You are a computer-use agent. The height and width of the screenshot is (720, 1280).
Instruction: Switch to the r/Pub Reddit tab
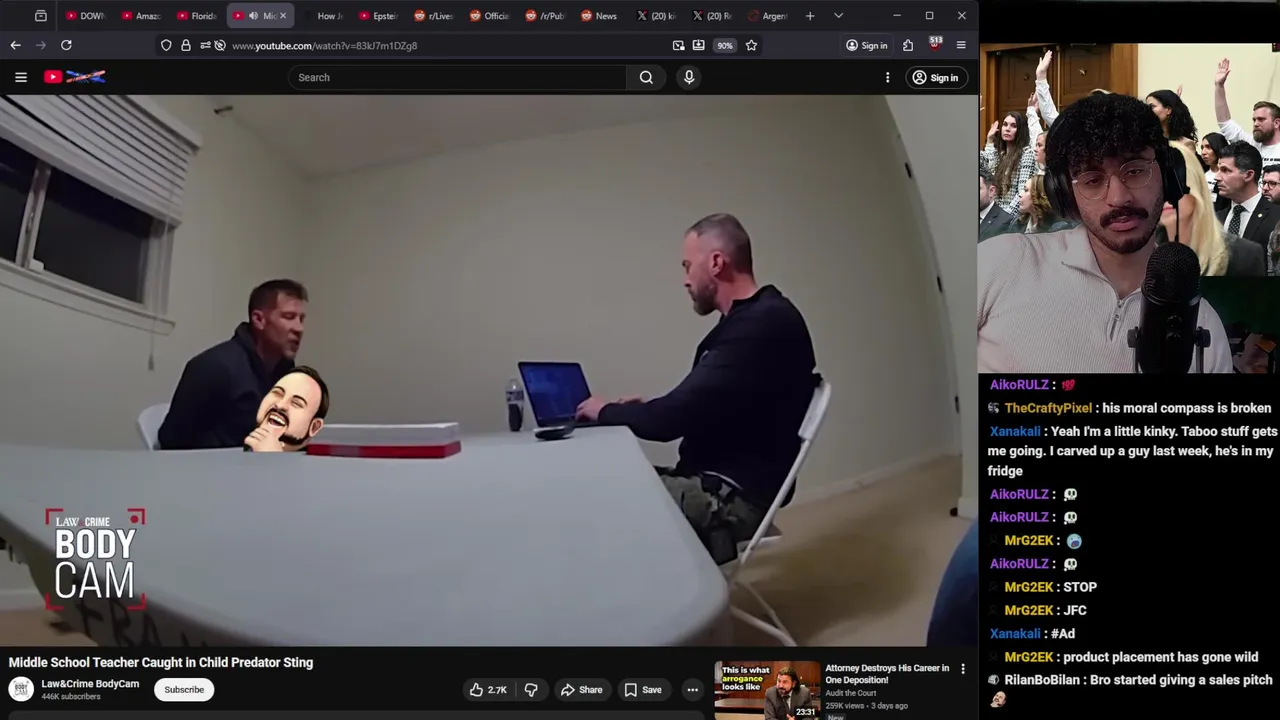click(547, 16)
